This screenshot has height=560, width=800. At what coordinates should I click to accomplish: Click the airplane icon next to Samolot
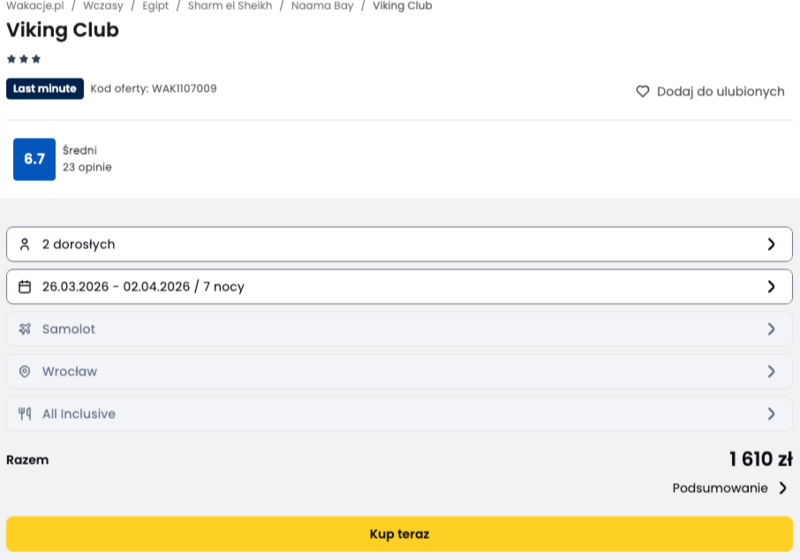25,329
